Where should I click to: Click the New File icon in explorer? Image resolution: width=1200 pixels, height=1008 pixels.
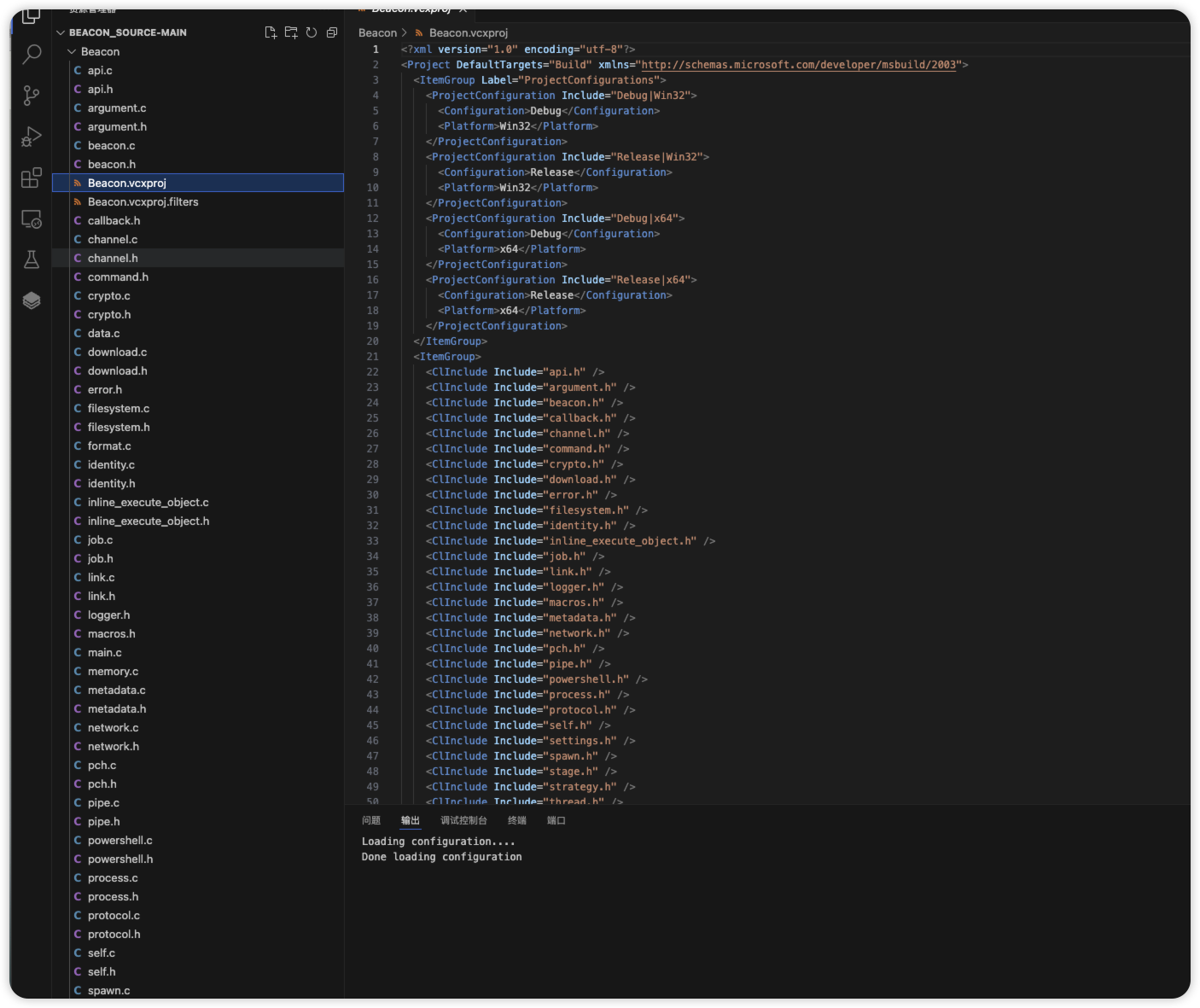click(x=271, y=32)
